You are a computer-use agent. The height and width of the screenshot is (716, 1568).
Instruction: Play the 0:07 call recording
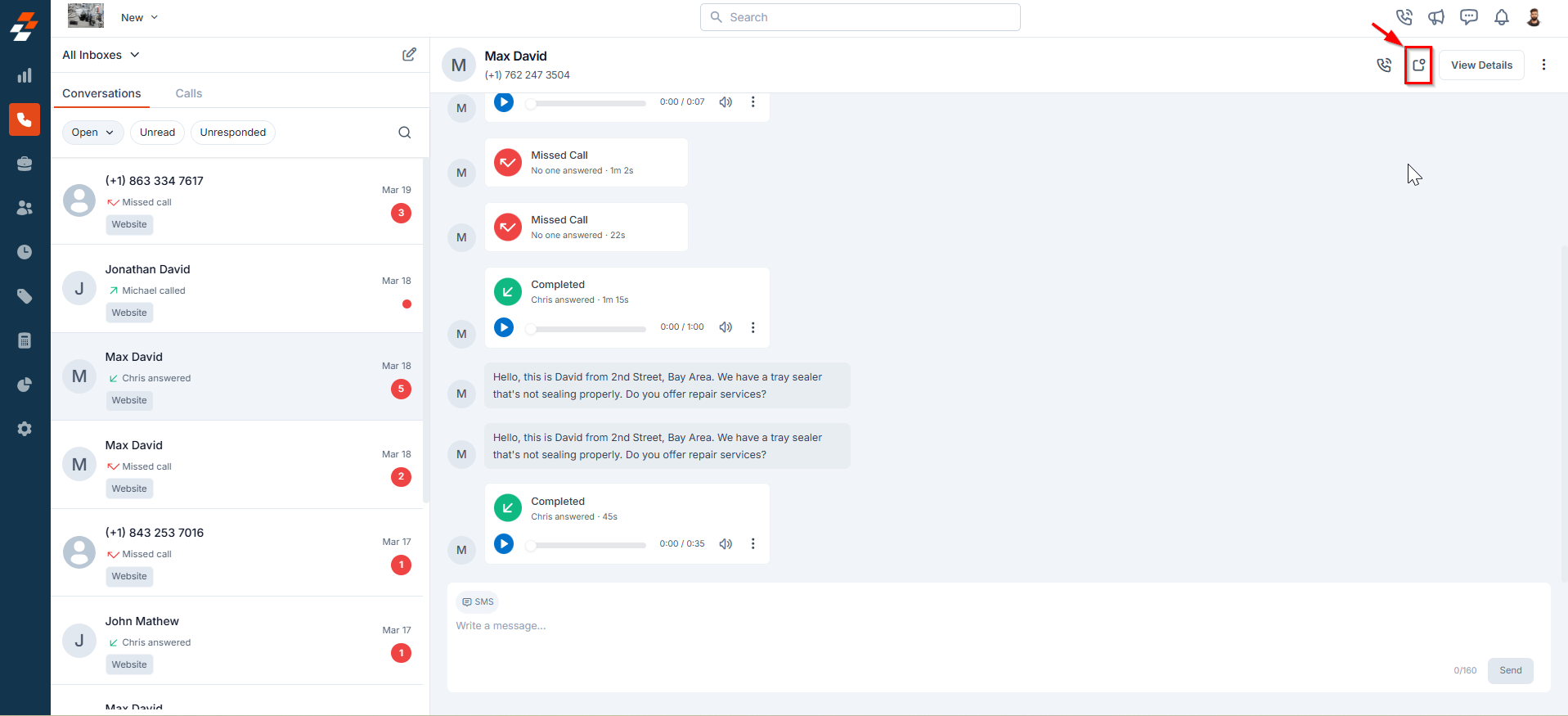pos(504,102)
